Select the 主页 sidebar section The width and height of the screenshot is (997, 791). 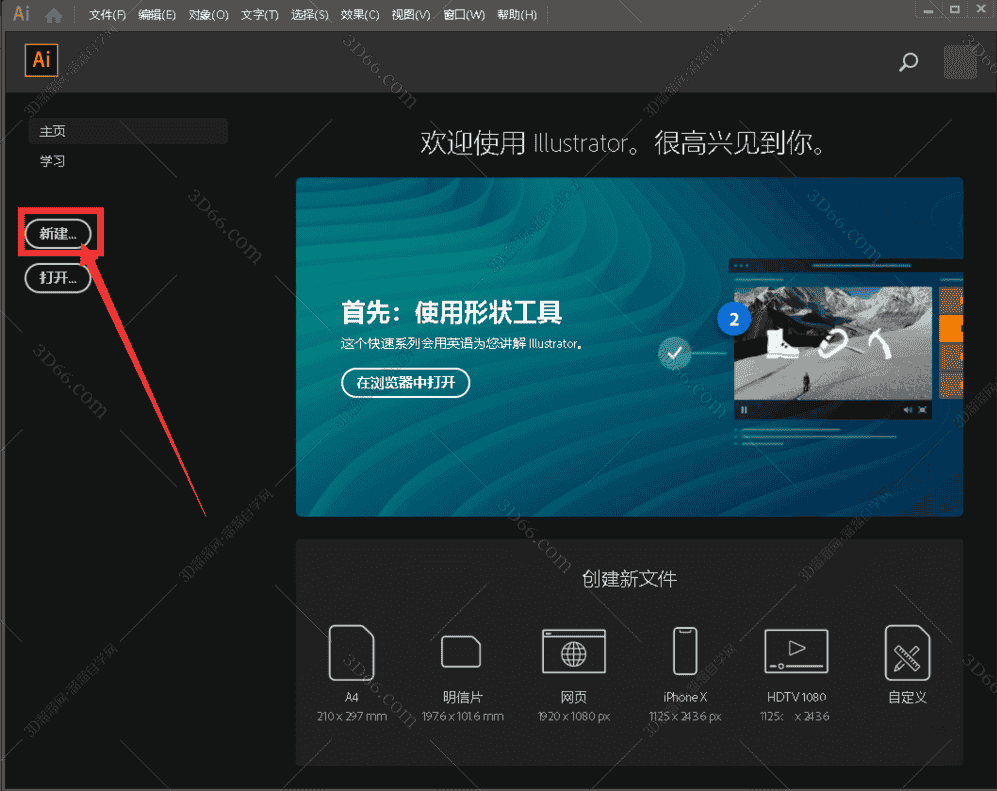pos(52,130)
